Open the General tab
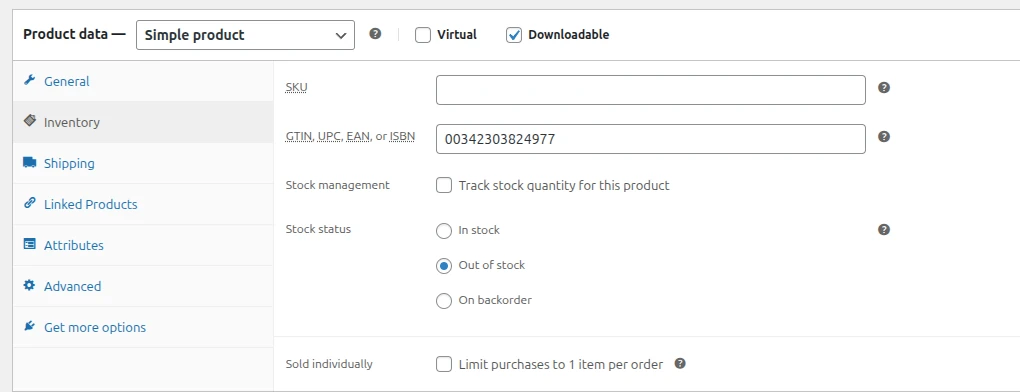Viewport: 1020px width, 392px height. pyautogui.click(x=143, y=81)
